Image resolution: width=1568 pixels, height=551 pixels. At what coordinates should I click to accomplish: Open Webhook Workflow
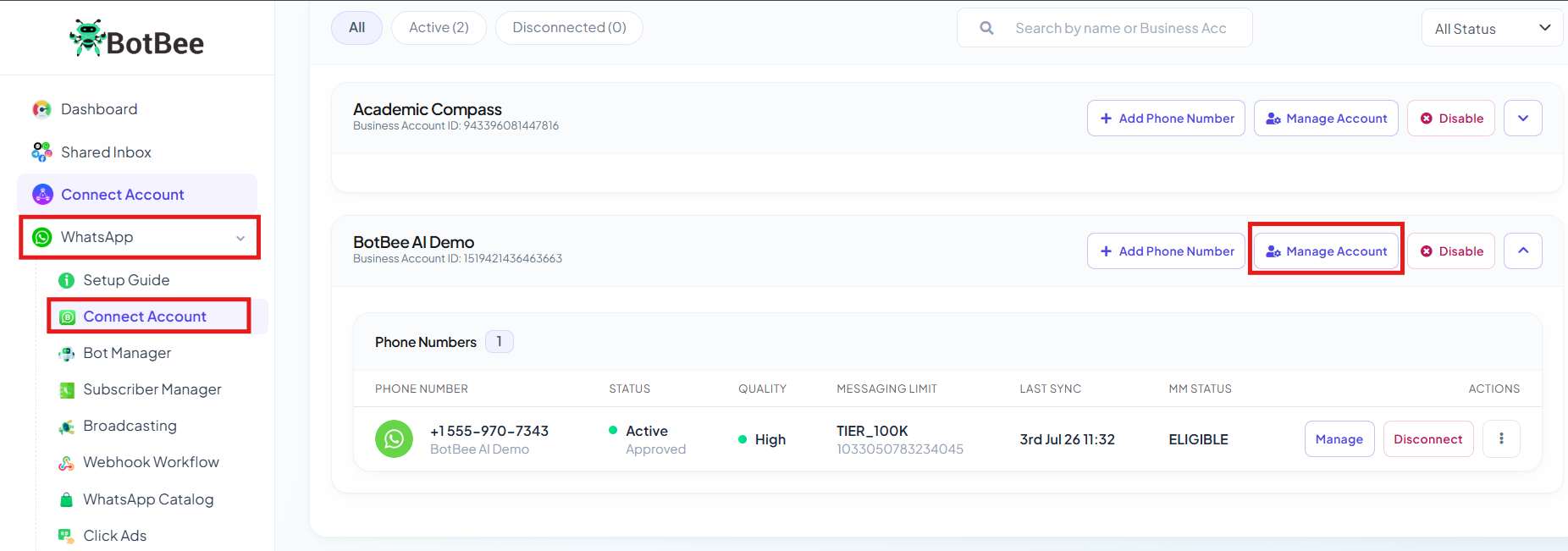point(151,462)
